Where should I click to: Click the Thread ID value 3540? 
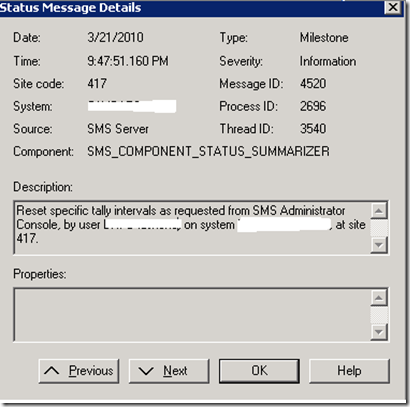pos(313,129)
